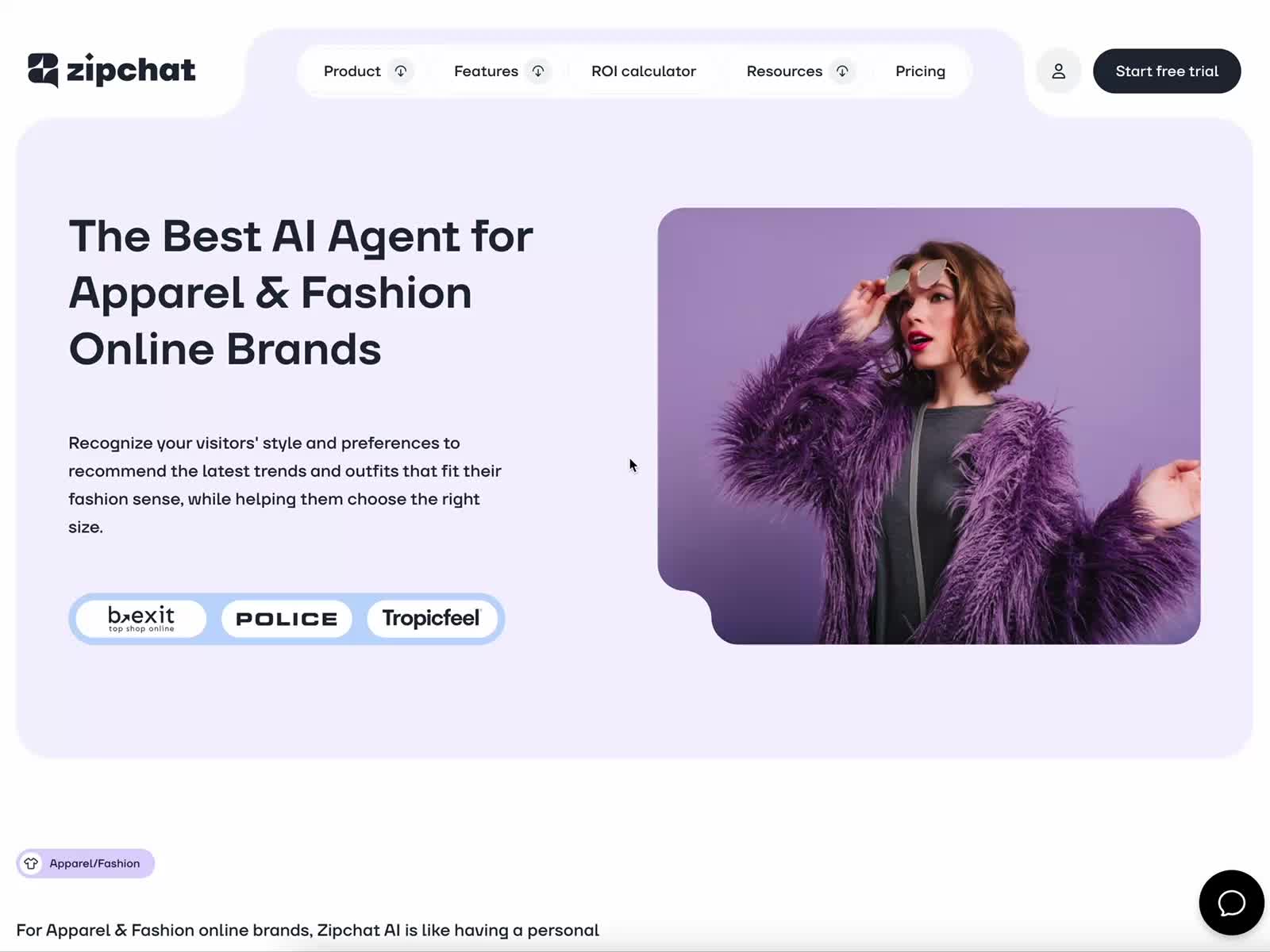Click Start free trial button
Screen dimensions: 1270x952
pyautogui.click(x=1167, y=71)
